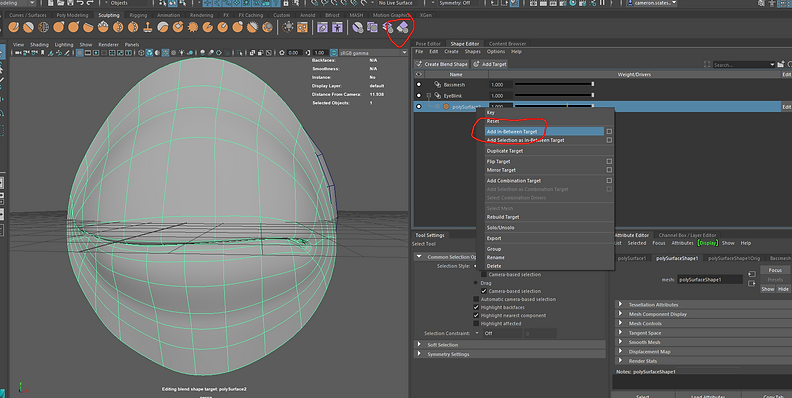Toggle visibility dot for polySurface target
Viewport: 792px width, 398px height.
pos(419,107)
